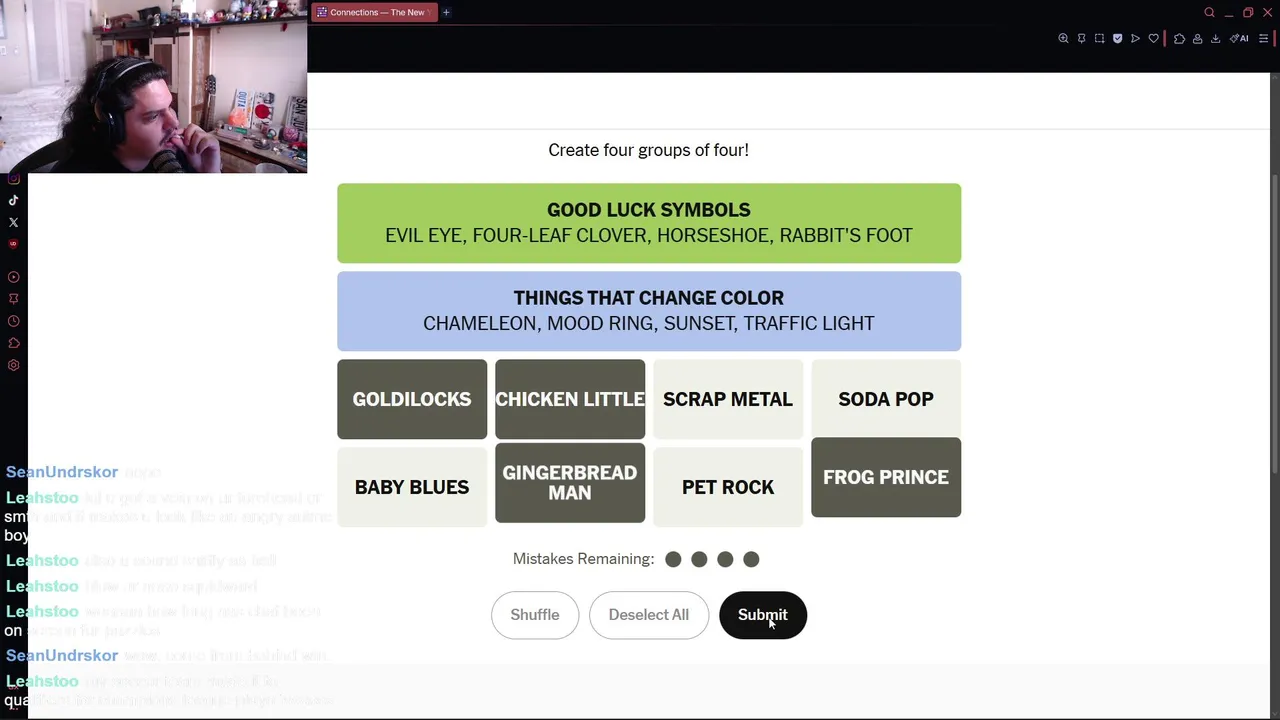Click the Deselect All button
This screenshot has width=1280, height=720.
point(649,615)
